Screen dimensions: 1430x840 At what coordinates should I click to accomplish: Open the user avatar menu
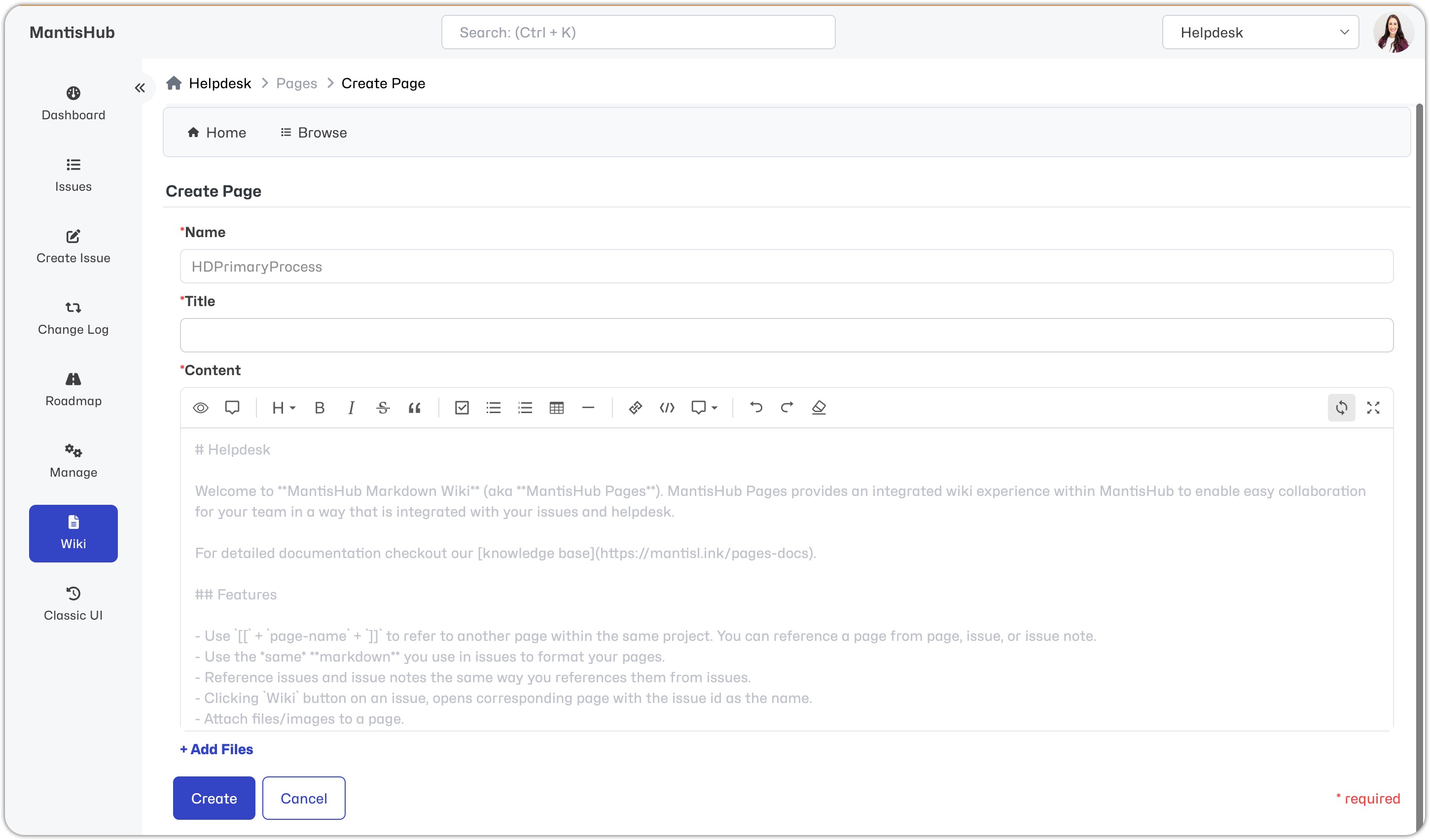pyautogui.click(x=1393, y=33)
